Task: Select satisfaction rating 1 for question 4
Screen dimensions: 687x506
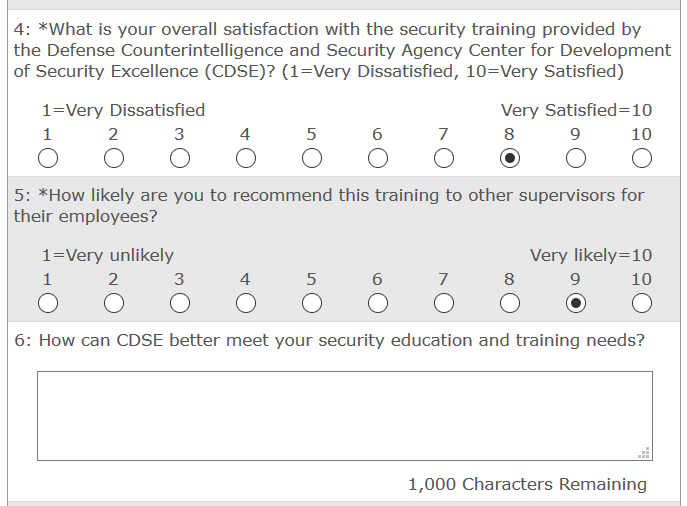Action: click(x=47, y=158)
